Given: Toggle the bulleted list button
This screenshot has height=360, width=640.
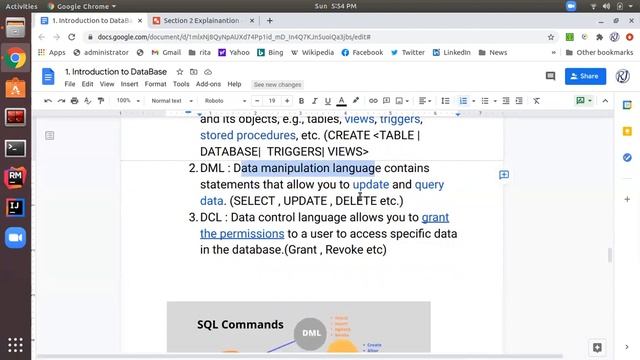Looking at the screenshot, I should pyautogui.click(x=484, y=101).
